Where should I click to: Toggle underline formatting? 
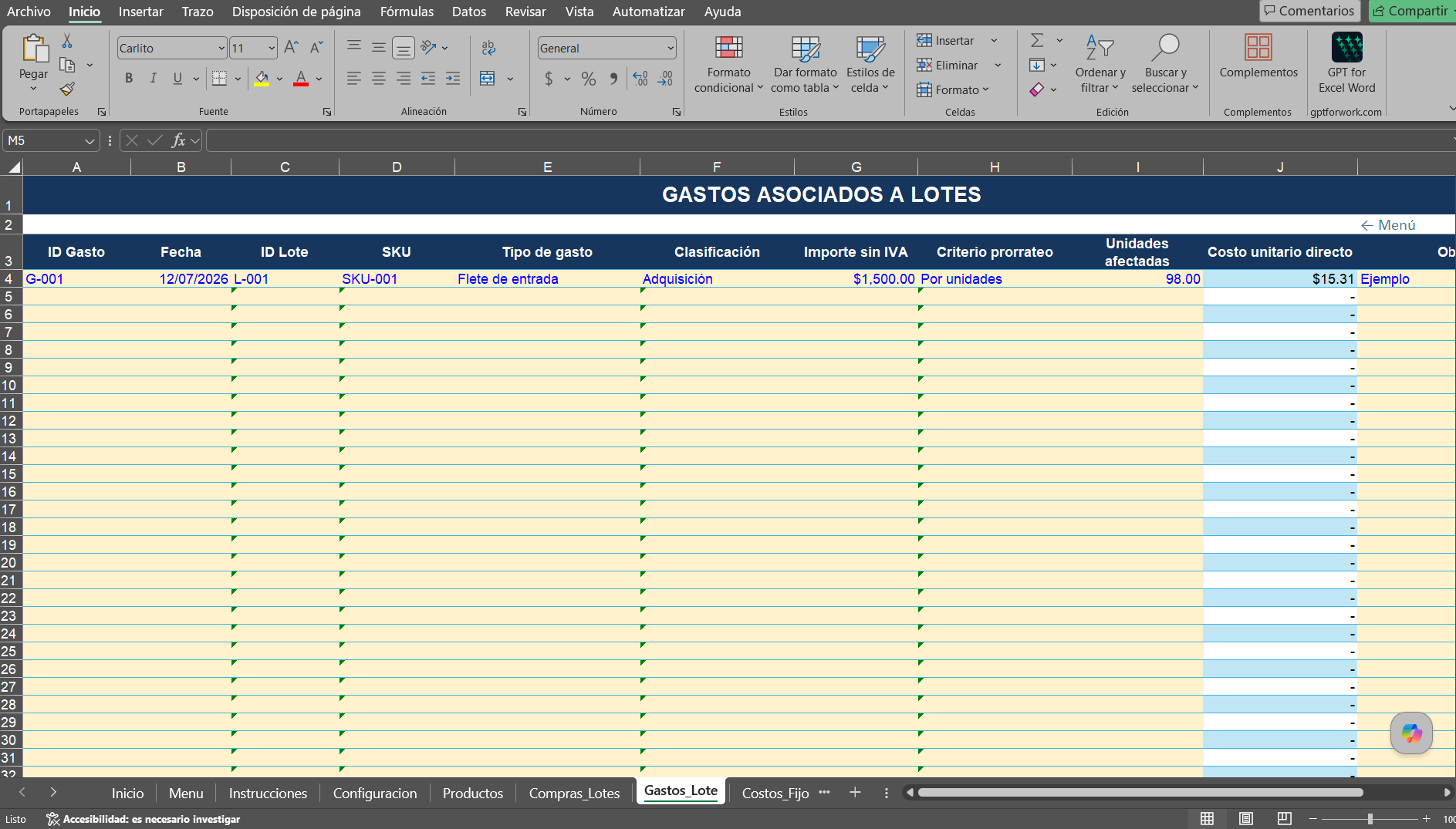click(177, 78)
